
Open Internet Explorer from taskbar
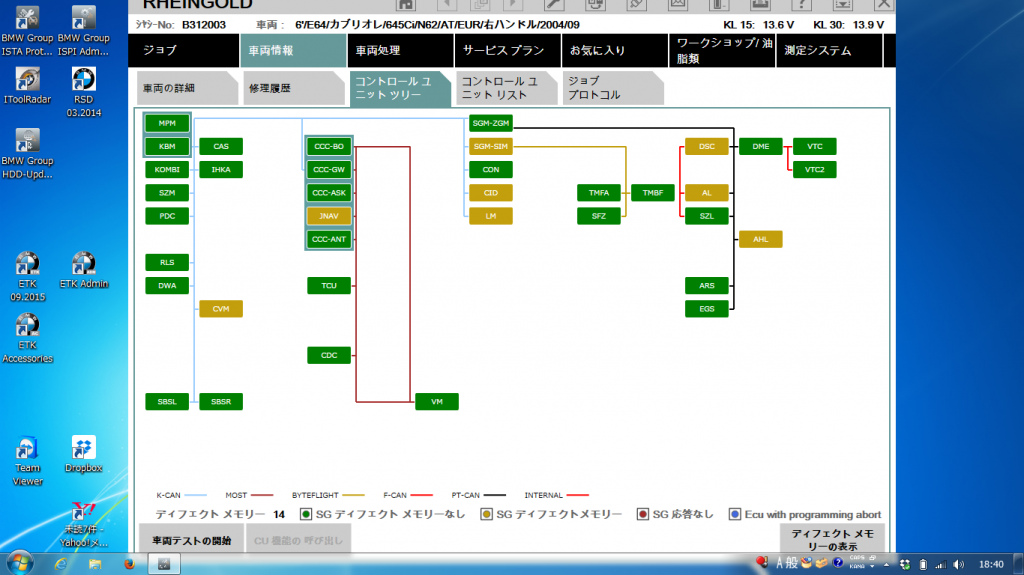61,564
